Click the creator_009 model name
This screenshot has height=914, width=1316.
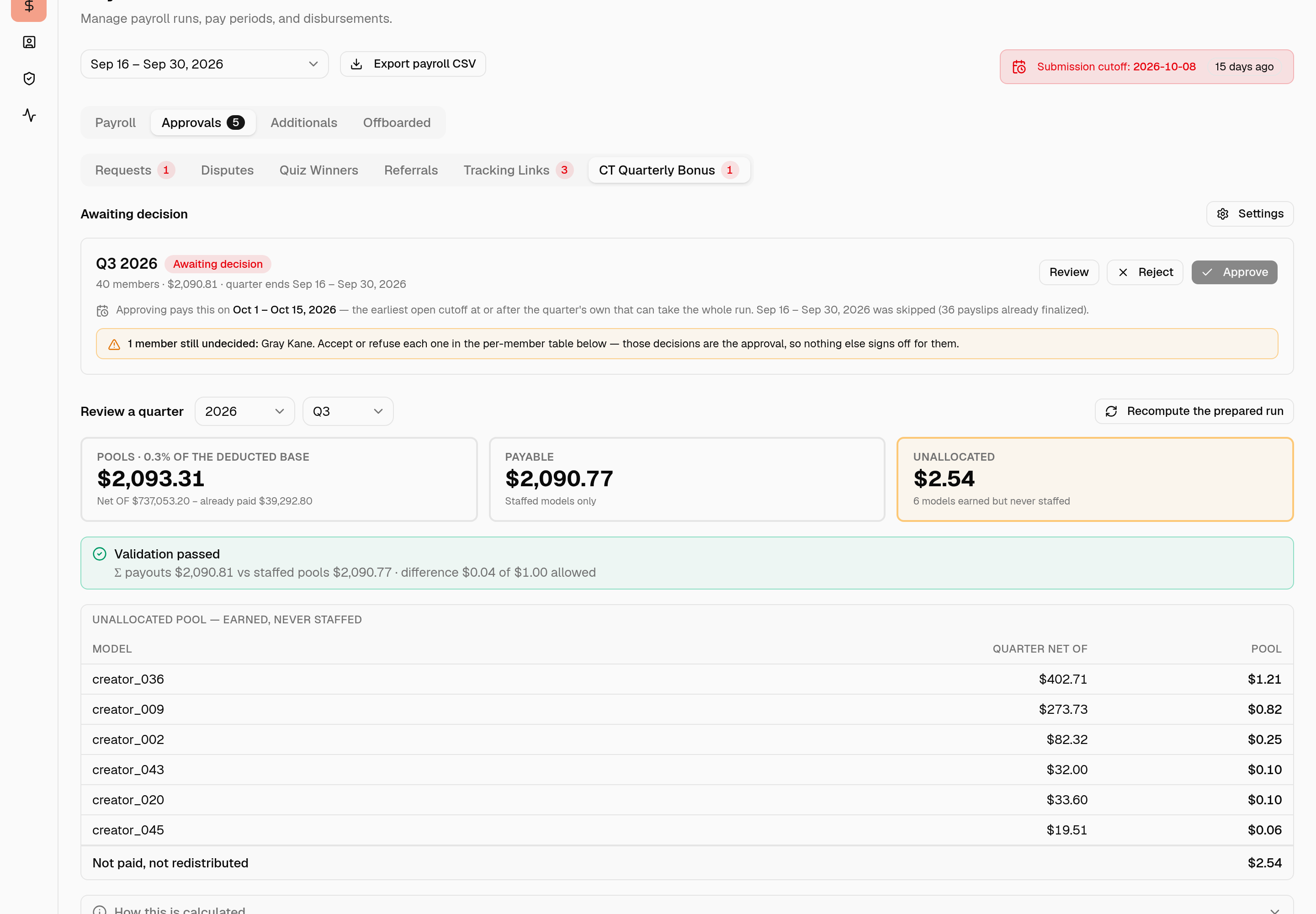128,710
